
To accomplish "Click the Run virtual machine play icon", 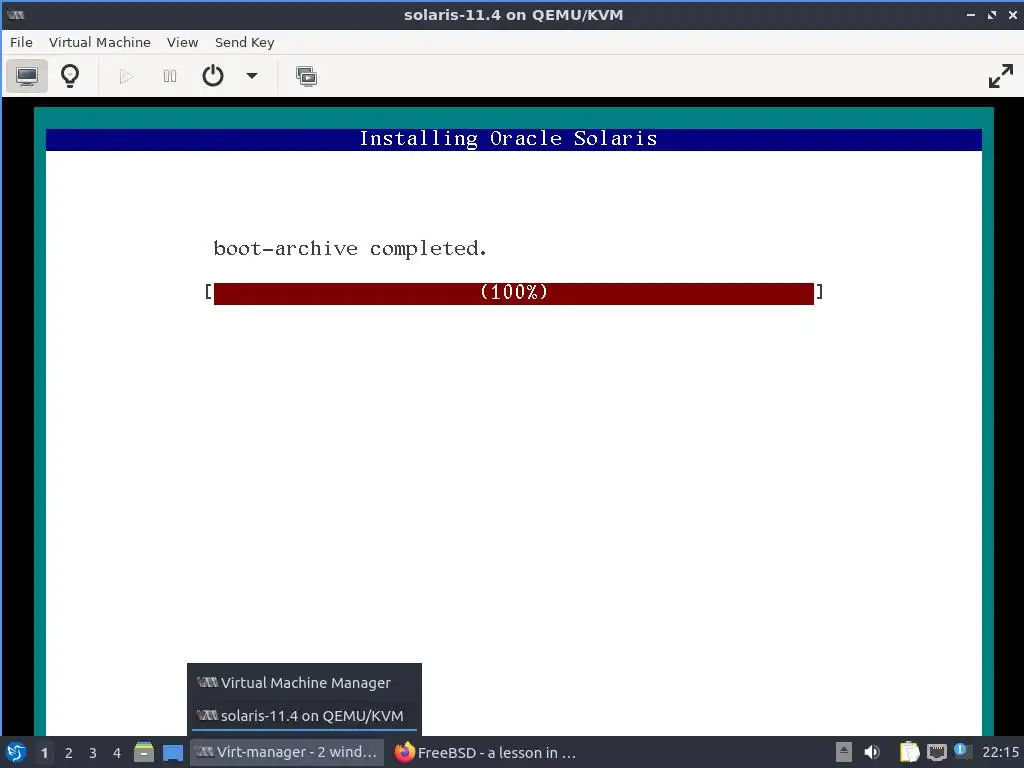I will pos(127,76).
